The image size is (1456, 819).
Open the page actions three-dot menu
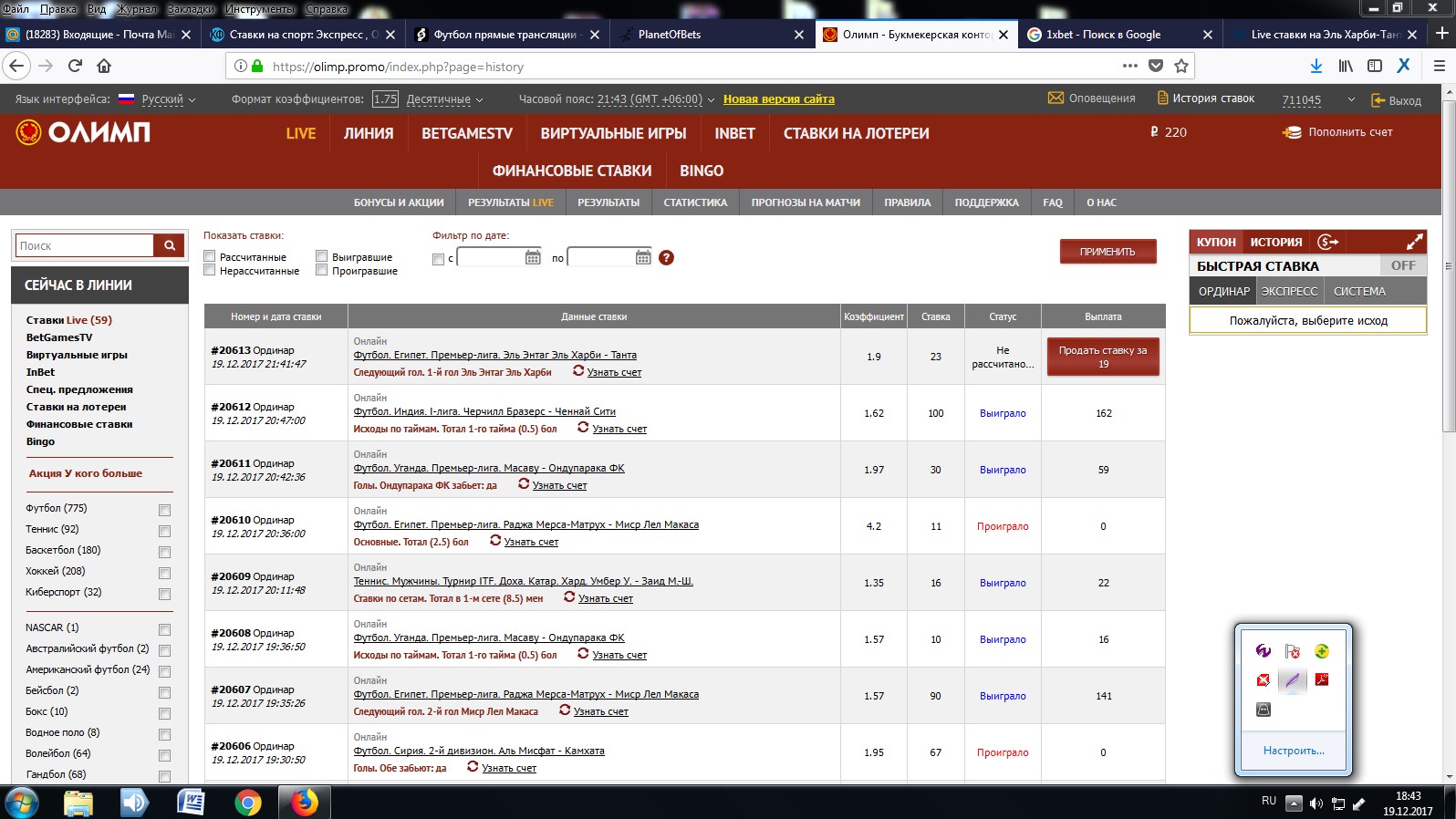coord(1130,66)
